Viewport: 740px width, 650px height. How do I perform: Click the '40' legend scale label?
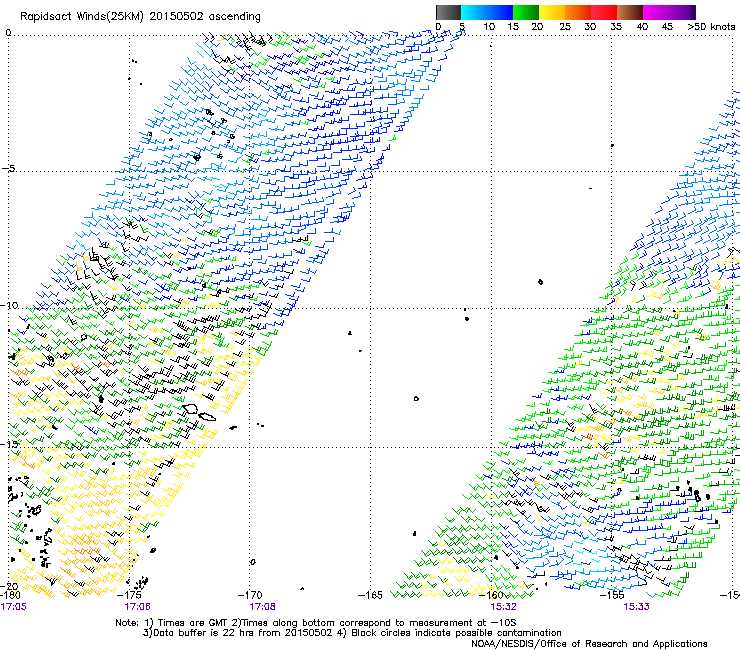[x=642, y=27]
